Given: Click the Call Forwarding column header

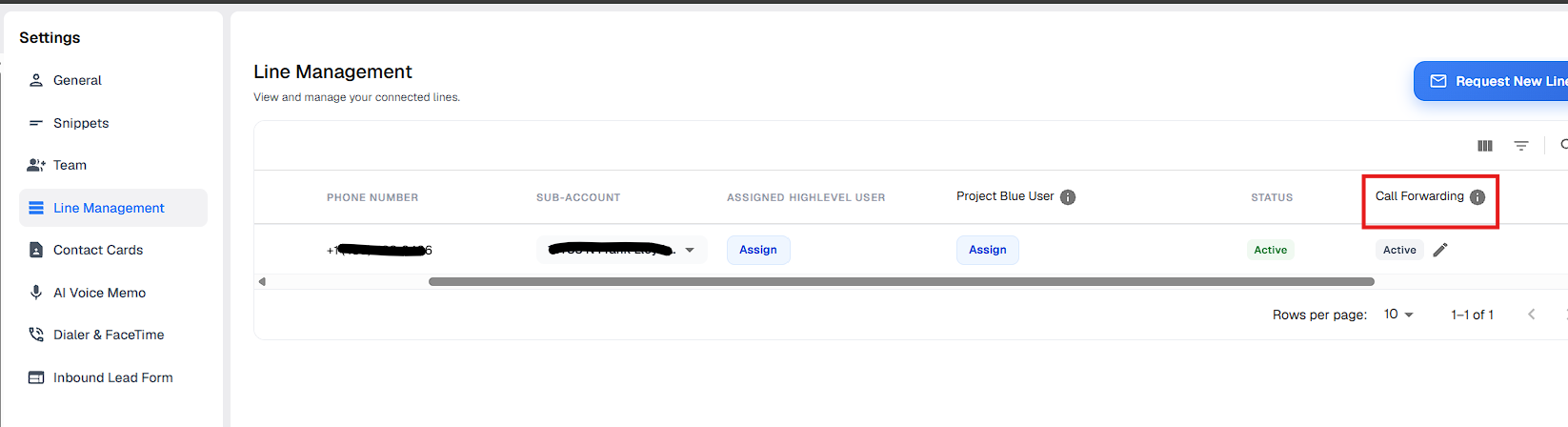Looking at the screenshot, I should tap(1419, 196).
